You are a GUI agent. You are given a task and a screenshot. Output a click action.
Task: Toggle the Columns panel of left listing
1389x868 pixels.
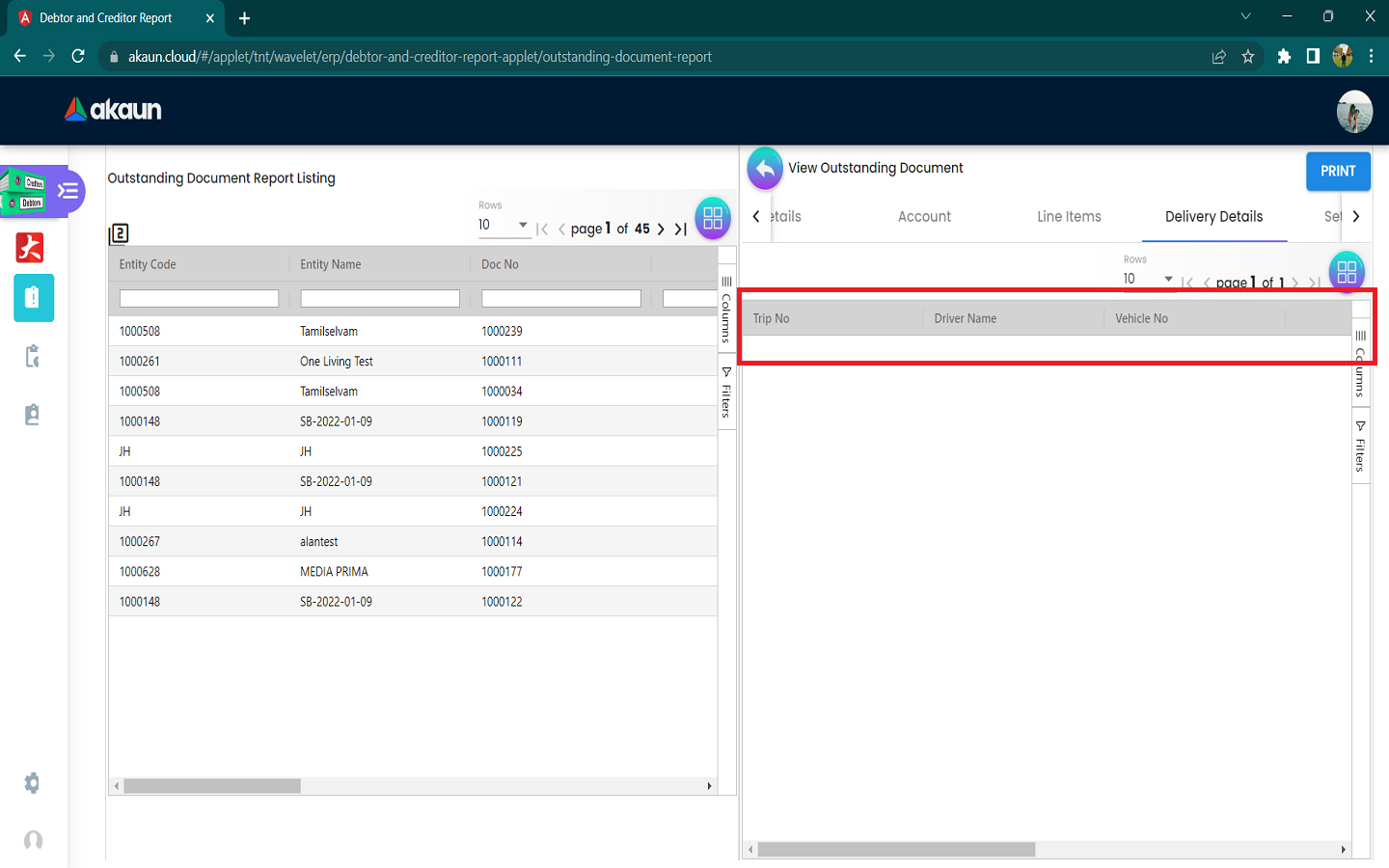726,311
